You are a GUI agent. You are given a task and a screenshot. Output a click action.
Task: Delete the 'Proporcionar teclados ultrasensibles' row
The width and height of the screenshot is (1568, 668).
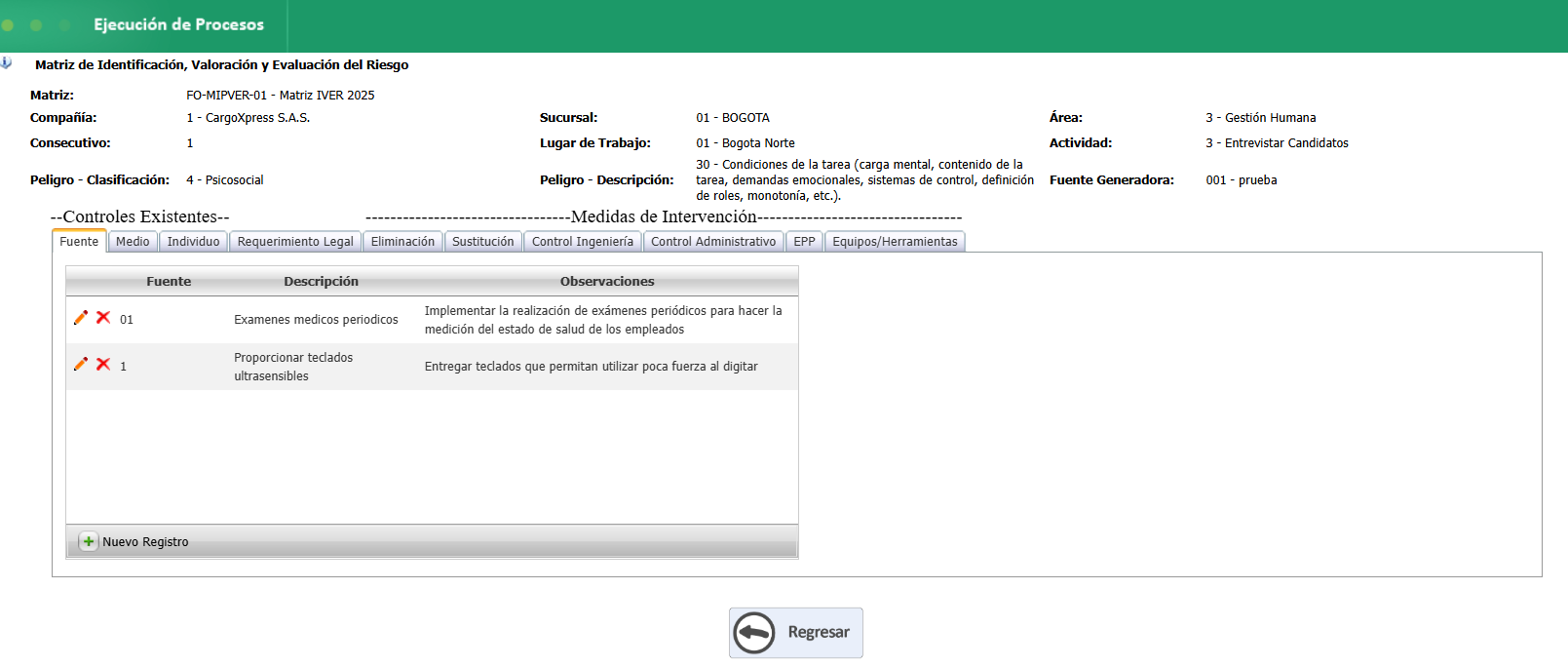click(x=103, y=365)
